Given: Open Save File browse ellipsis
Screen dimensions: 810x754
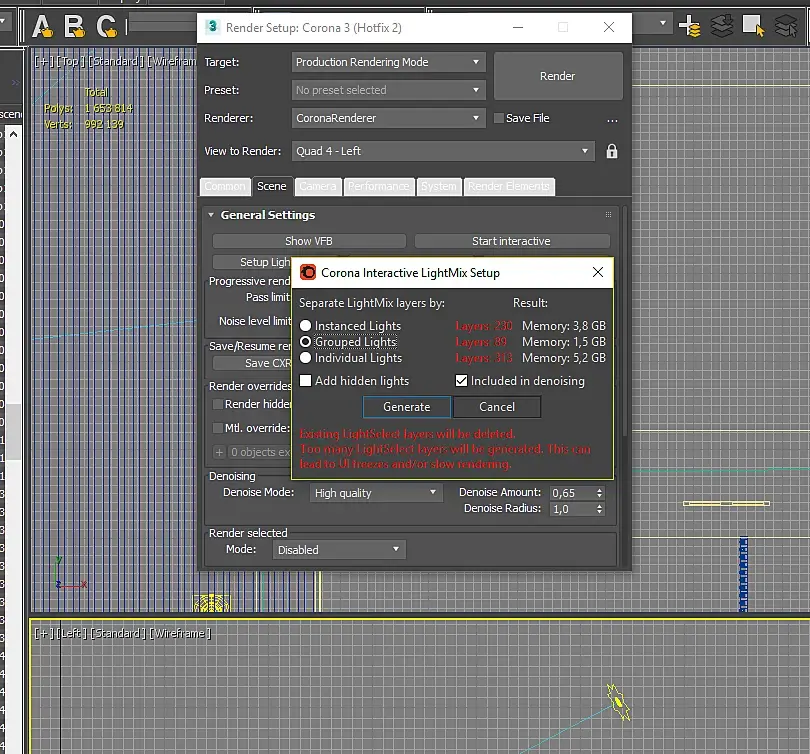Looking at the screenshot, I should pyautogui.click(x=612, y=119).
